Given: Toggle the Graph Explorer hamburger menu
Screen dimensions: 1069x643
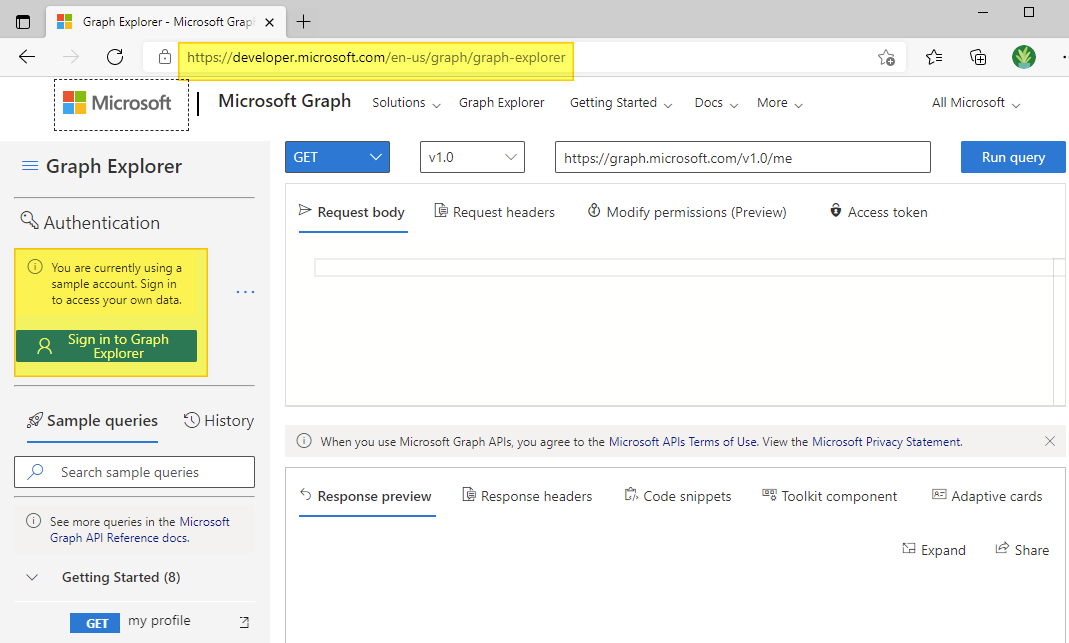Looking at the screenshot, I should coord(29,166).
